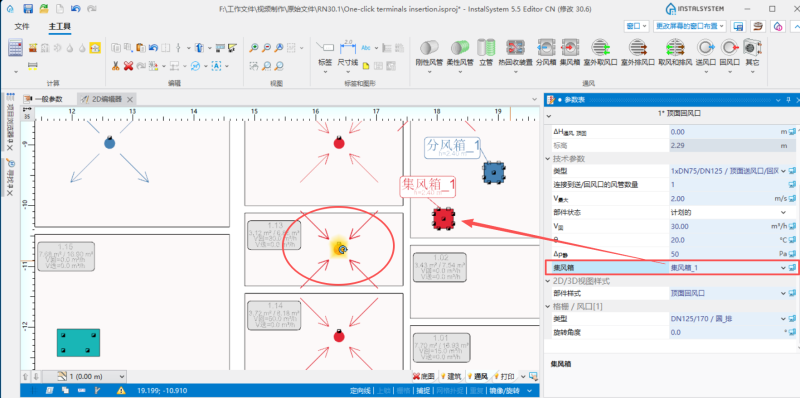Click the Undo arrow in quick access bar

(76, 8)
